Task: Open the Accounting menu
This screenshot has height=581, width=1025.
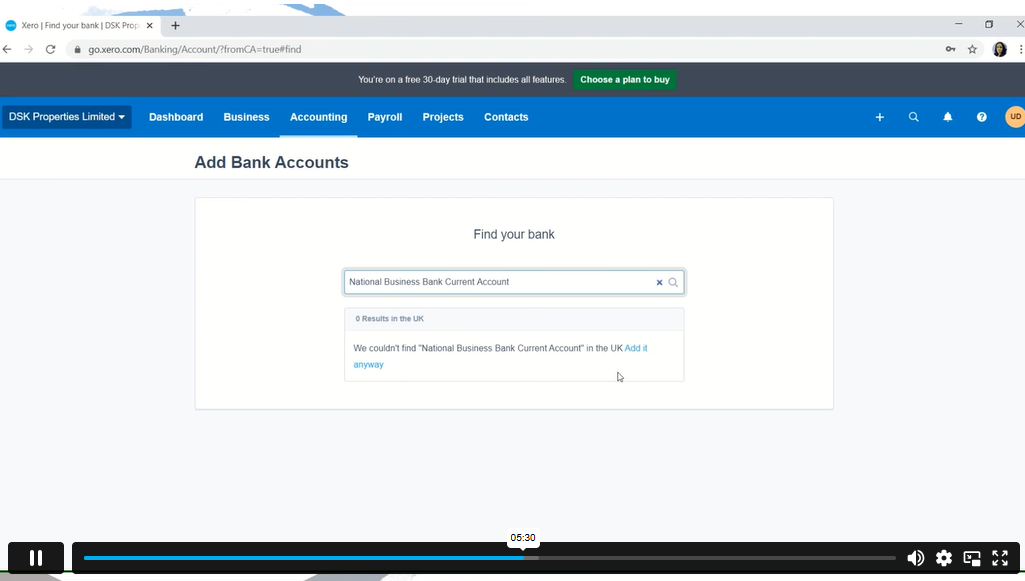Action: 318,117
